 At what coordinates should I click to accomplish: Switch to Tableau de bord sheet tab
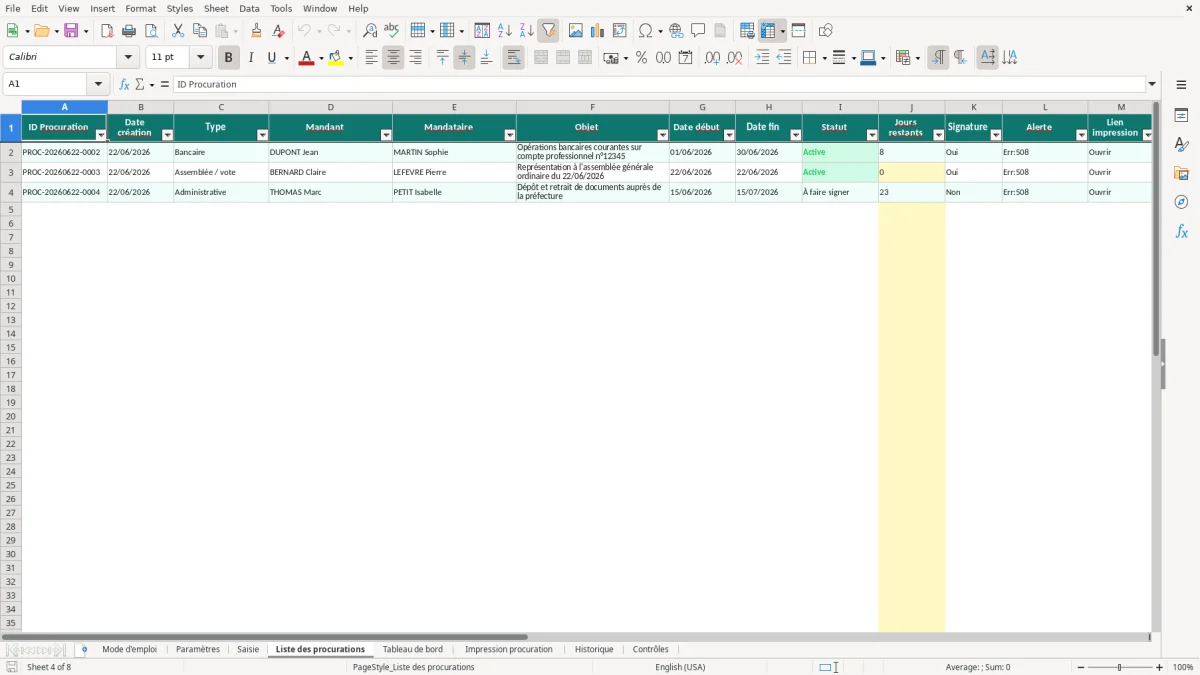[412, 650]
